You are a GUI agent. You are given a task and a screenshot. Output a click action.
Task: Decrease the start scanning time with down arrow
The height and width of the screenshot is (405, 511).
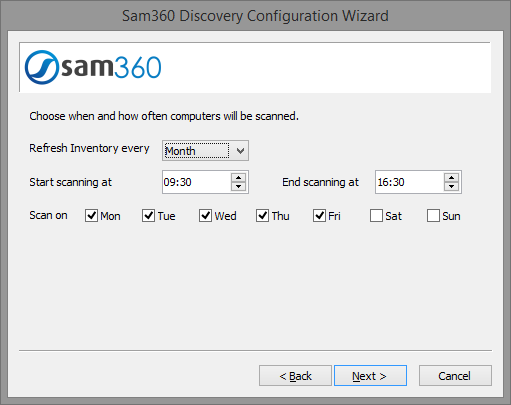tap(238, 186)
